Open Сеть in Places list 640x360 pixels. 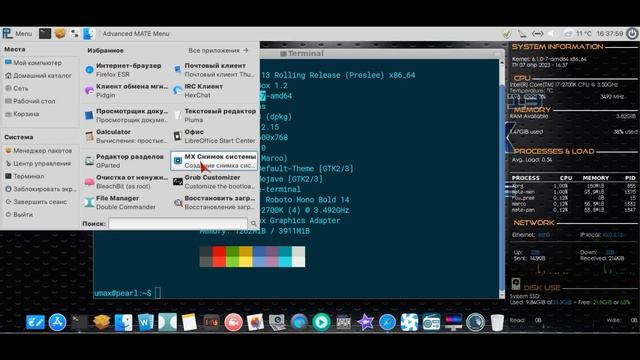16,88
